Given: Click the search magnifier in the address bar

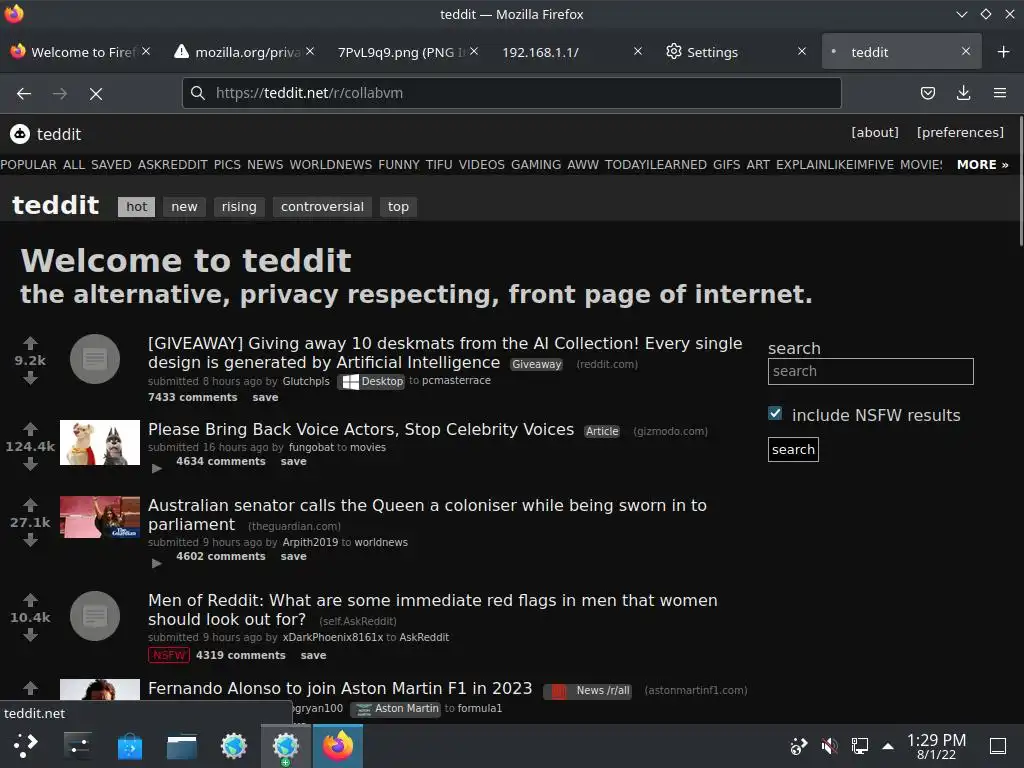Looking at the screenshot, I should coord(198,93).
